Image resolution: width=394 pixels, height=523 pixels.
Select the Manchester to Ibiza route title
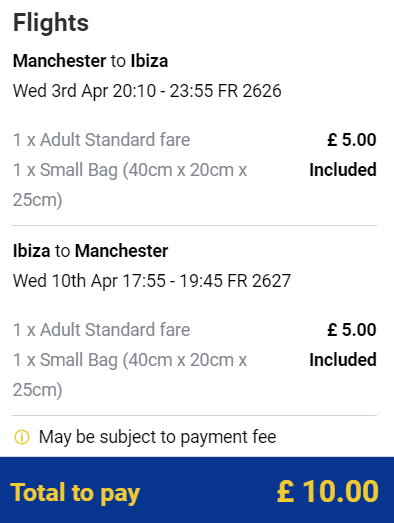90,61
